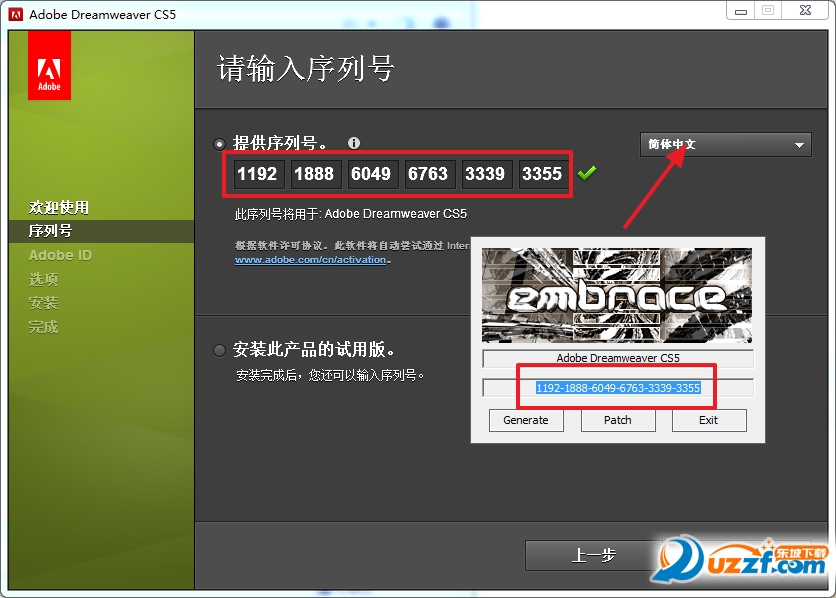The image size is (836, 598).
Task: Select the provide serial number radio button
Action: click(219, 144)
